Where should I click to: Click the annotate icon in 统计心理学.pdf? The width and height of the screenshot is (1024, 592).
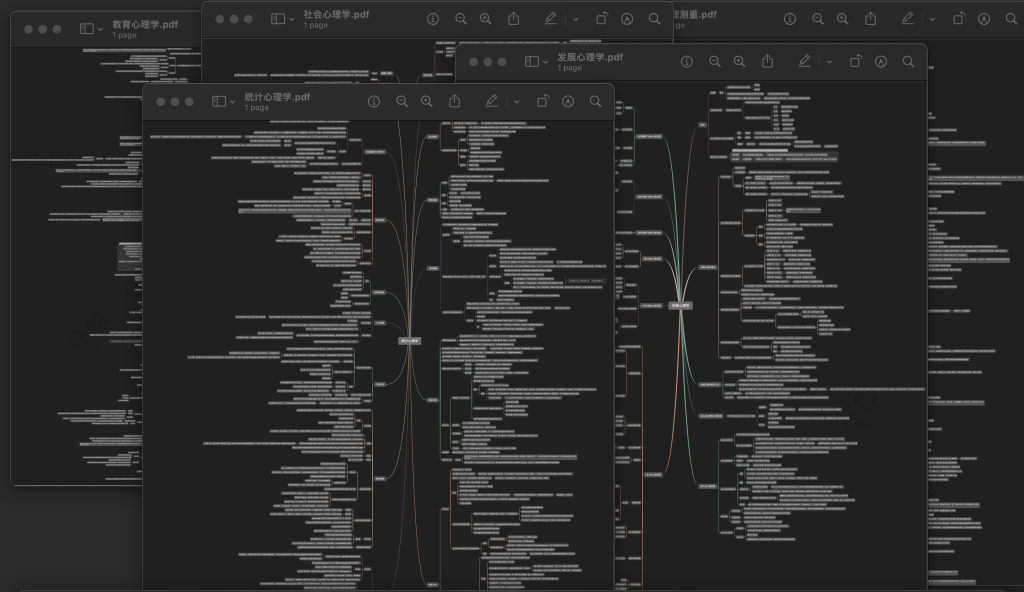tap(568, 101)
